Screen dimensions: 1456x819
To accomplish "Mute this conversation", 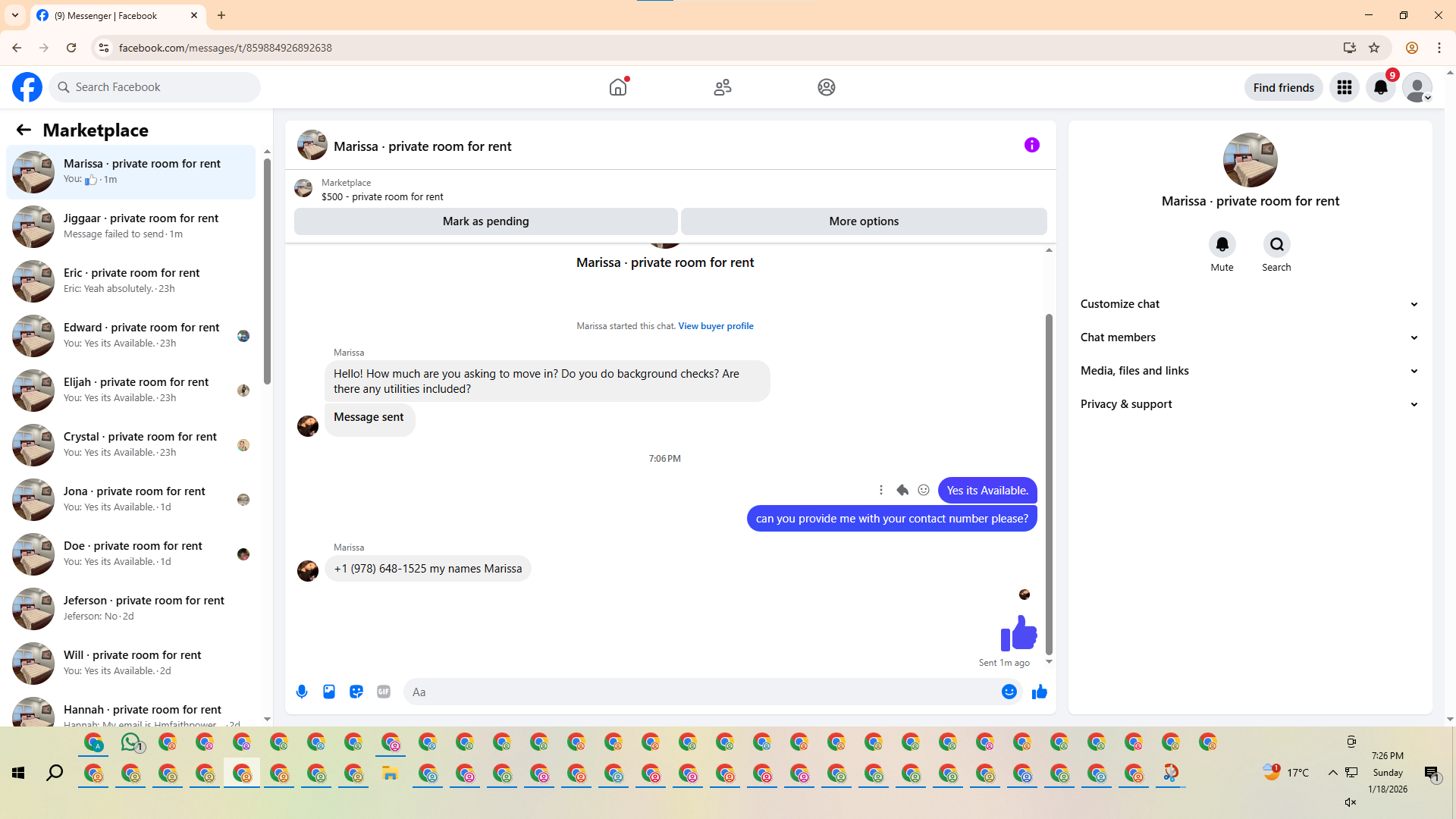I will [x=1222, y=245].
